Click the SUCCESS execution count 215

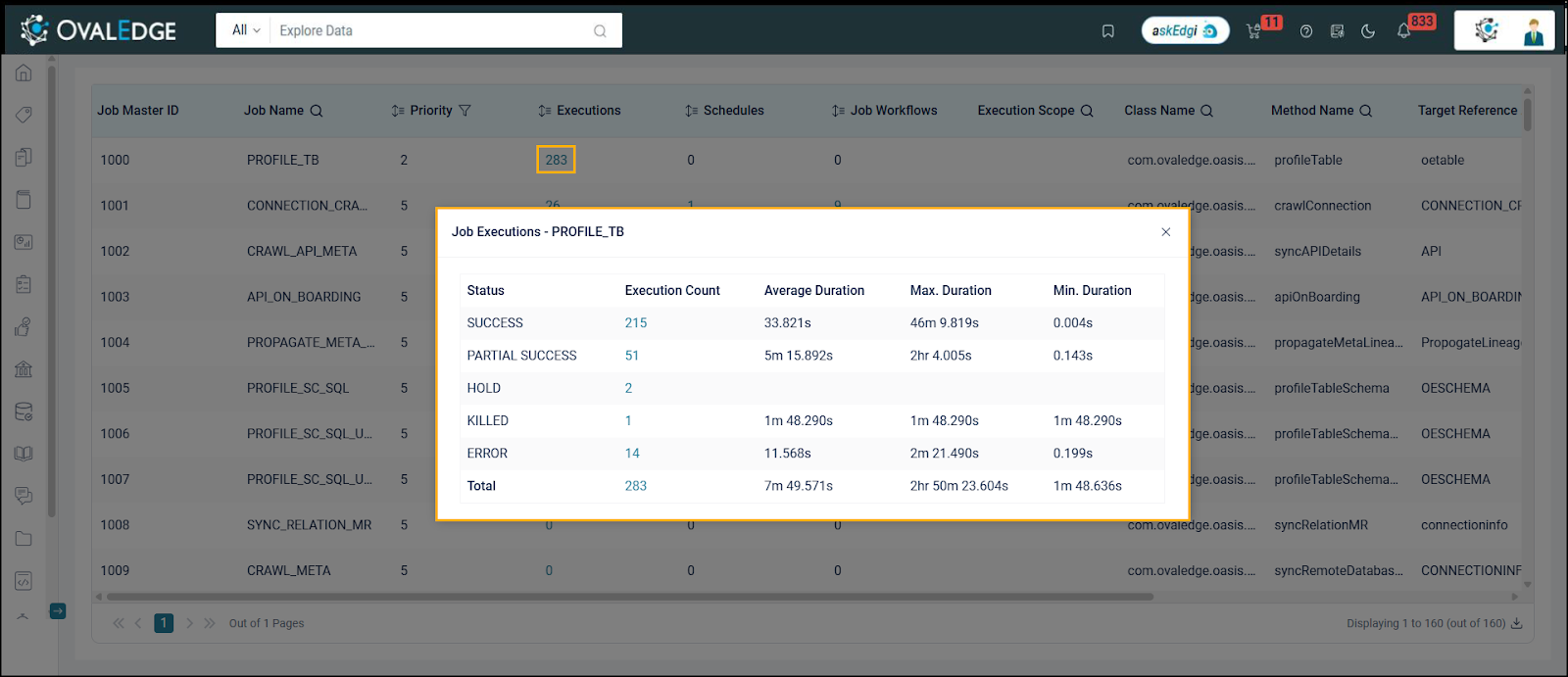coord(636,323)
